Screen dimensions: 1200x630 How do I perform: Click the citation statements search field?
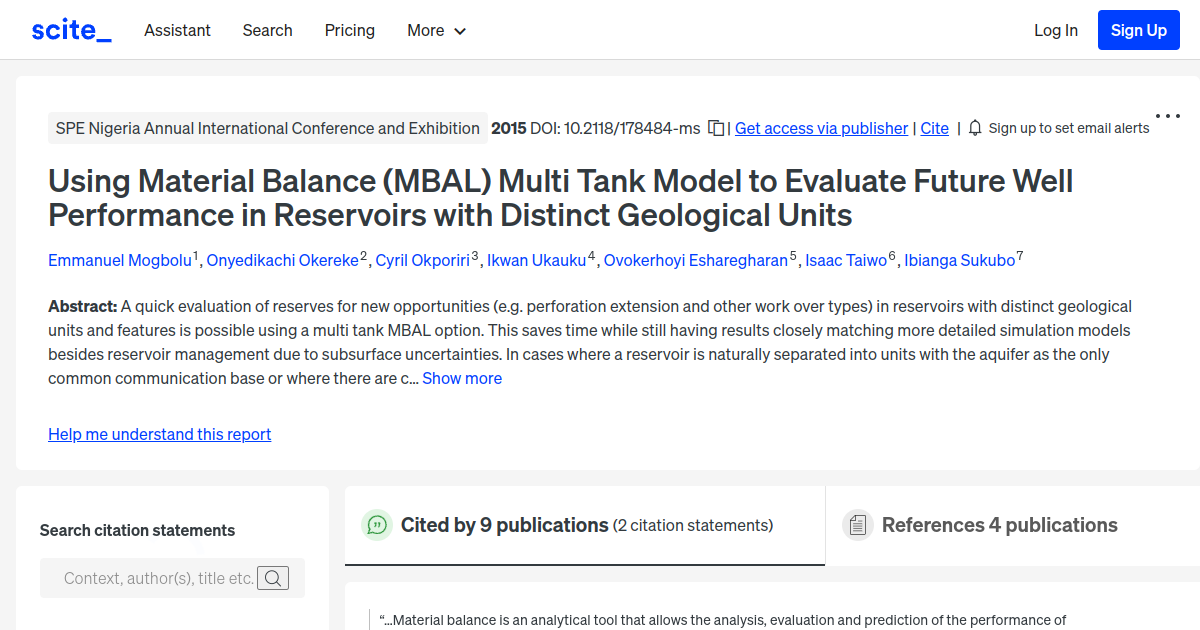(160, 578)
